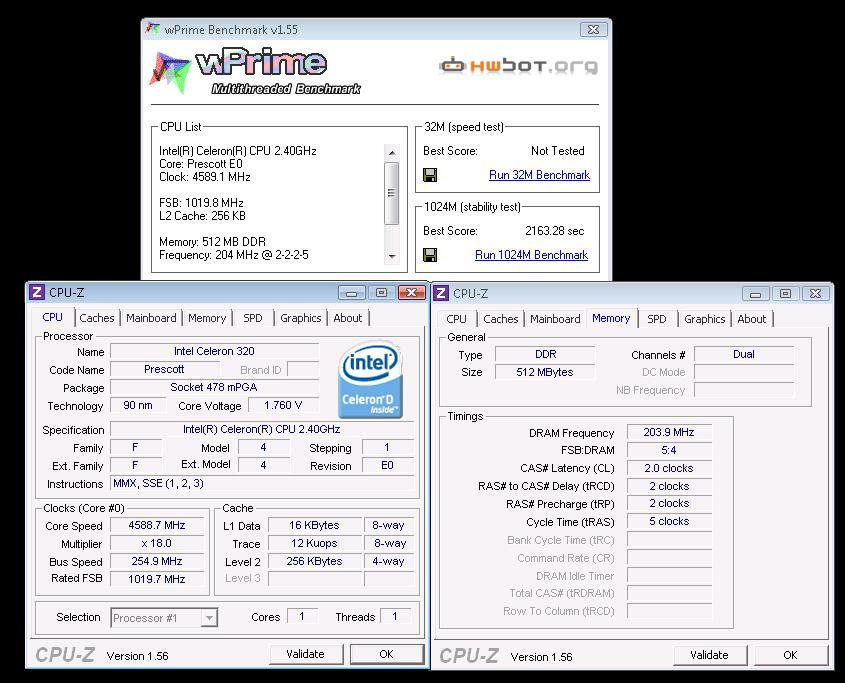
Task: Click the Multiplier value x 18.0
Action: coord(157,543)
